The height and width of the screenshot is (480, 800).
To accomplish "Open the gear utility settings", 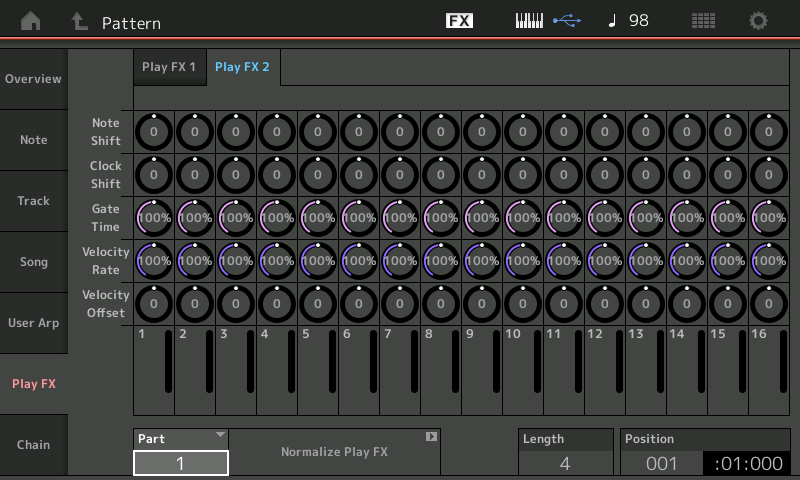I will pyautogui.click(x=758, y=21).
